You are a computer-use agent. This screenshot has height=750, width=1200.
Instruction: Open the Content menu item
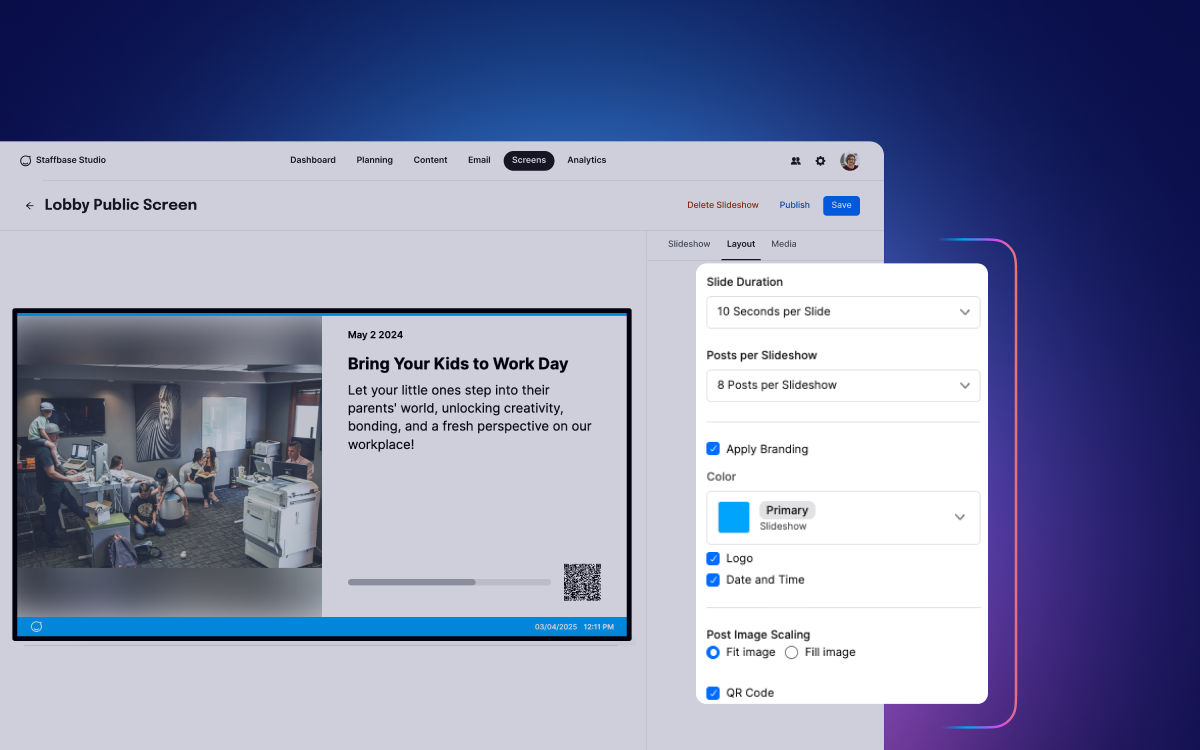click(431, 160)
